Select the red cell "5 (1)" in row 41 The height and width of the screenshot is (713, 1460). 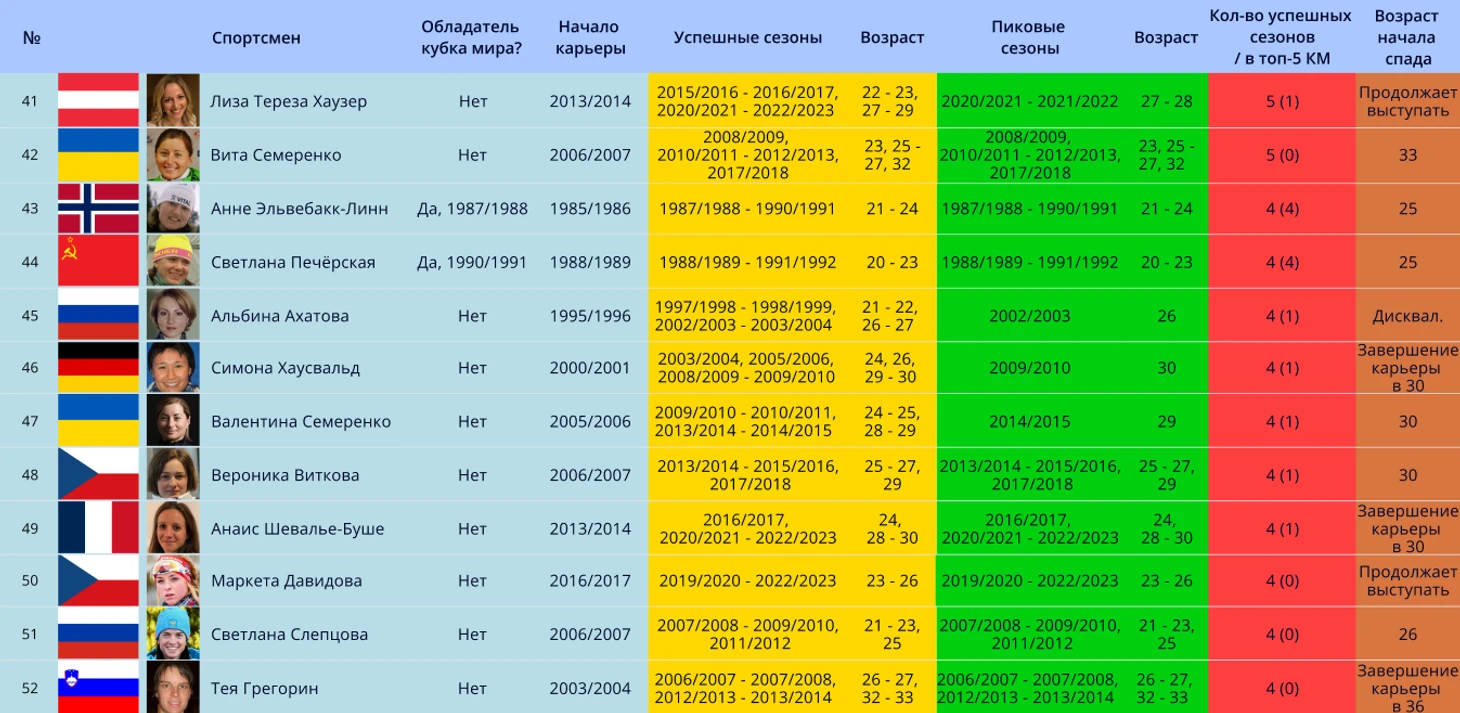click(x=1282, y=101)
